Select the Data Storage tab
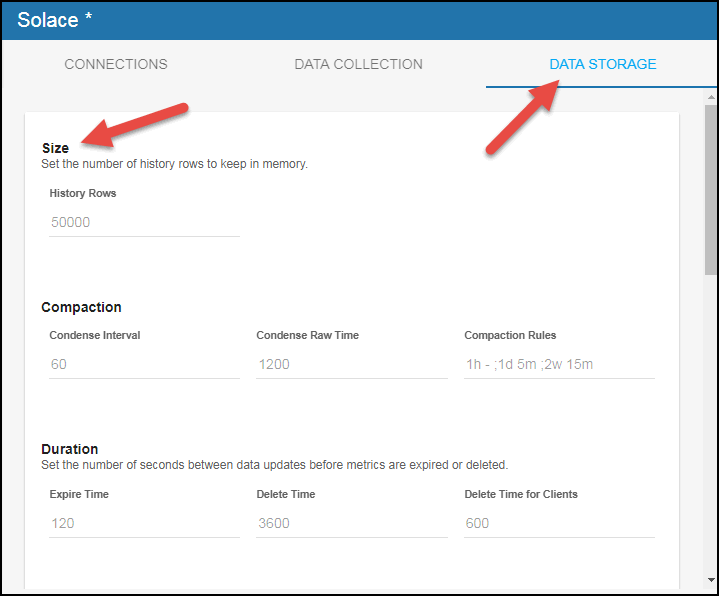The width and height of the screenshot is (719, 596). (x=602, y=64)
